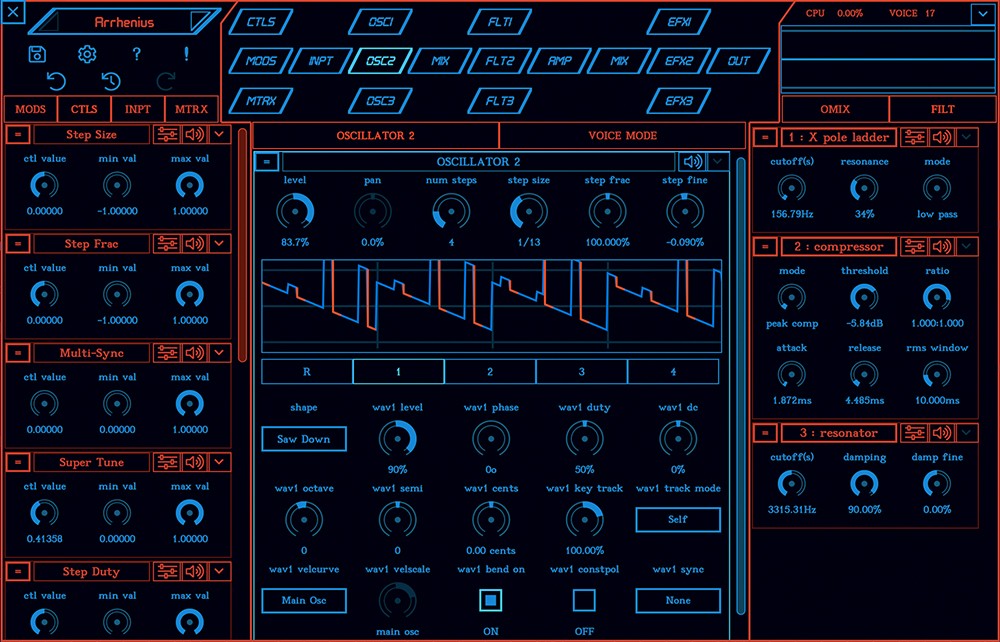Image resolution: width=1000 pixels, height=642 pixels.
Task: Click the wav1 level knob
Action: (398, 438)
